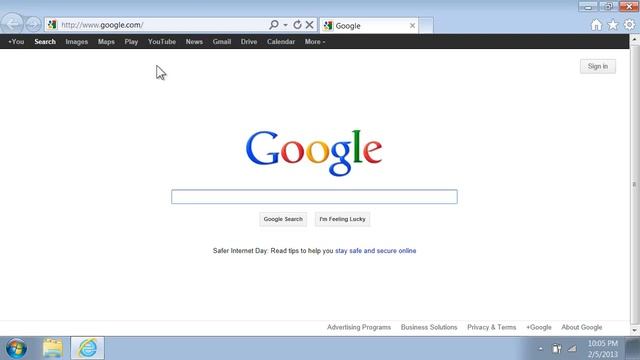Stop loading with the X icon in address bar
The width and height of the screenshot is (640, 360).
click(310, 25)
